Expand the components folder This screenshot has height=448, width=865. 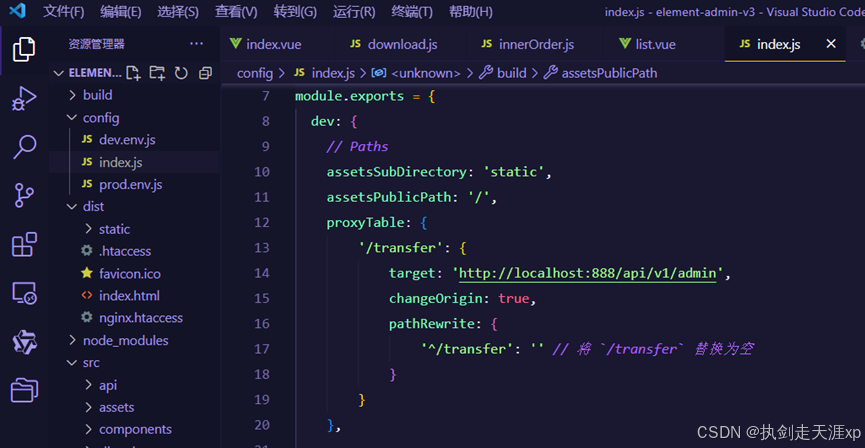tap(135, 429)
